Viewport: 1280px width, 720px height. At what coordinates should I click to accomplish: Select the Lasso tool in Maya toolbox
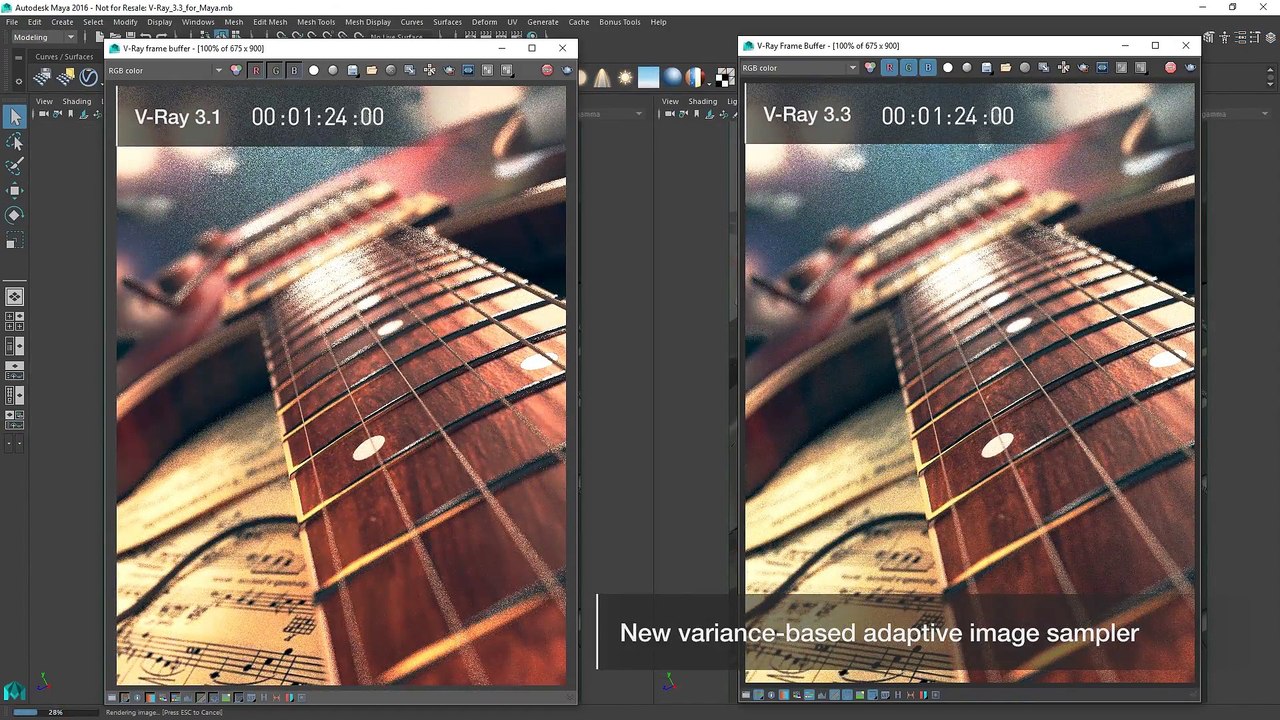[14, 142]
